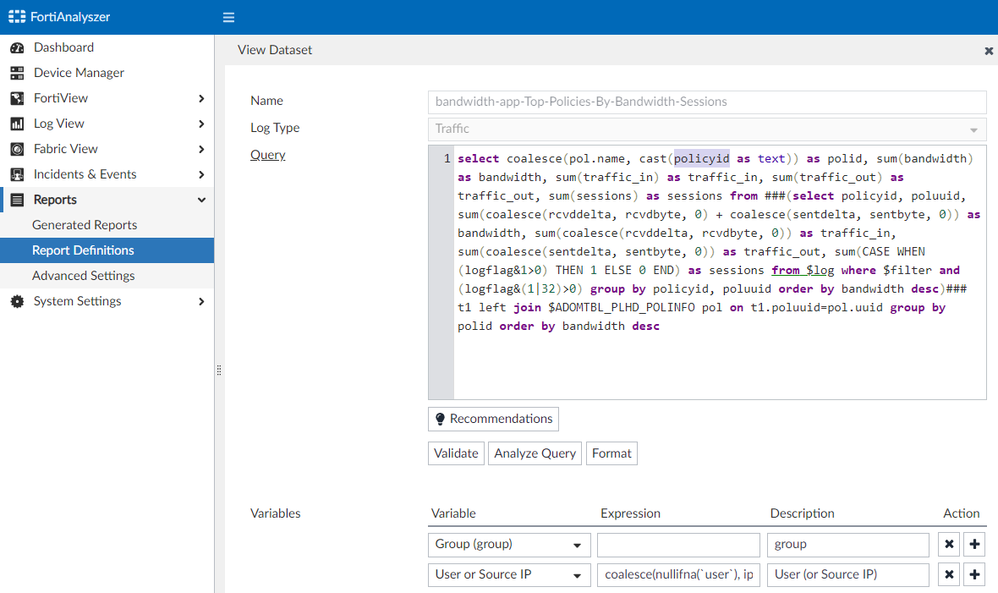The image size is (998, 593).
Task: Go to Advanced Settings under Reports
Action: coord(83,275)
